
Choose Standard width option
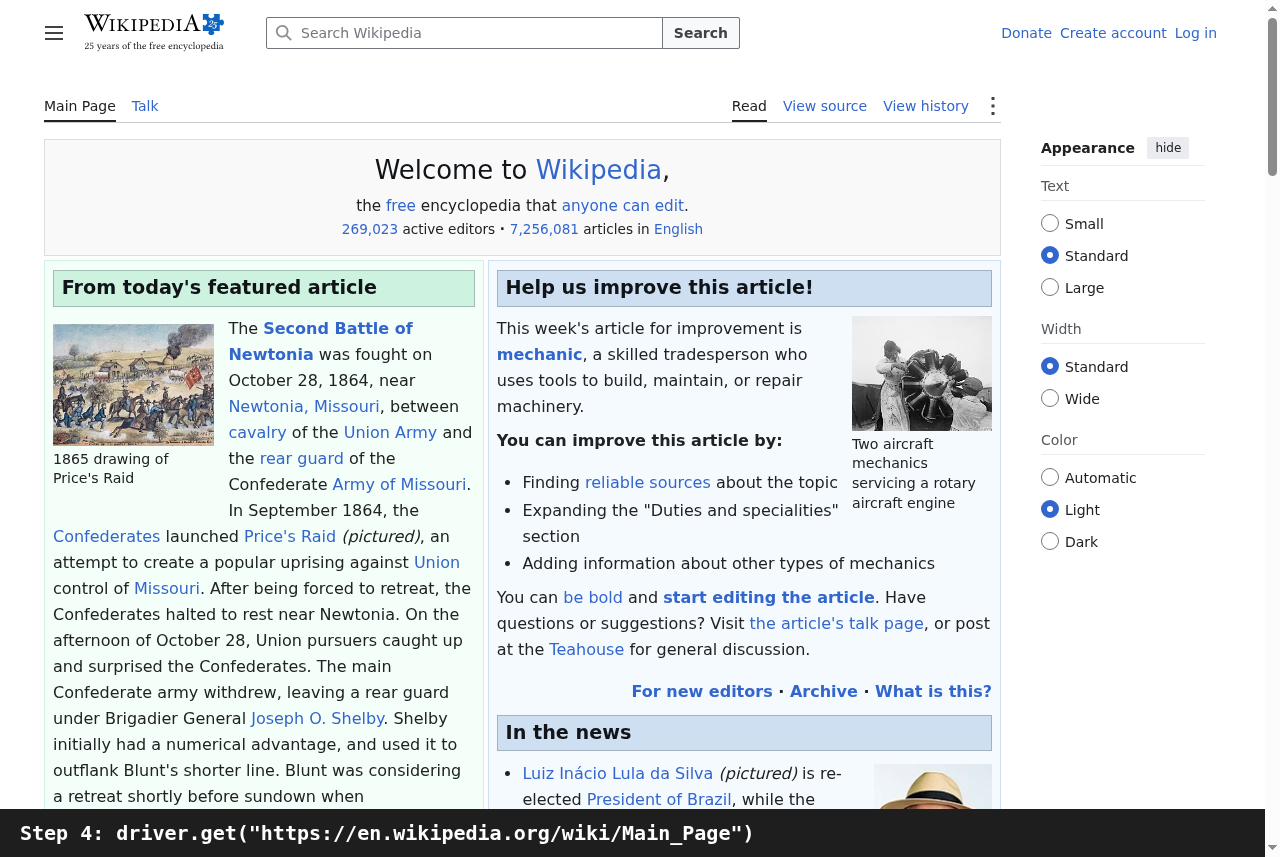pyautogui.click(x=1050, y=366)
